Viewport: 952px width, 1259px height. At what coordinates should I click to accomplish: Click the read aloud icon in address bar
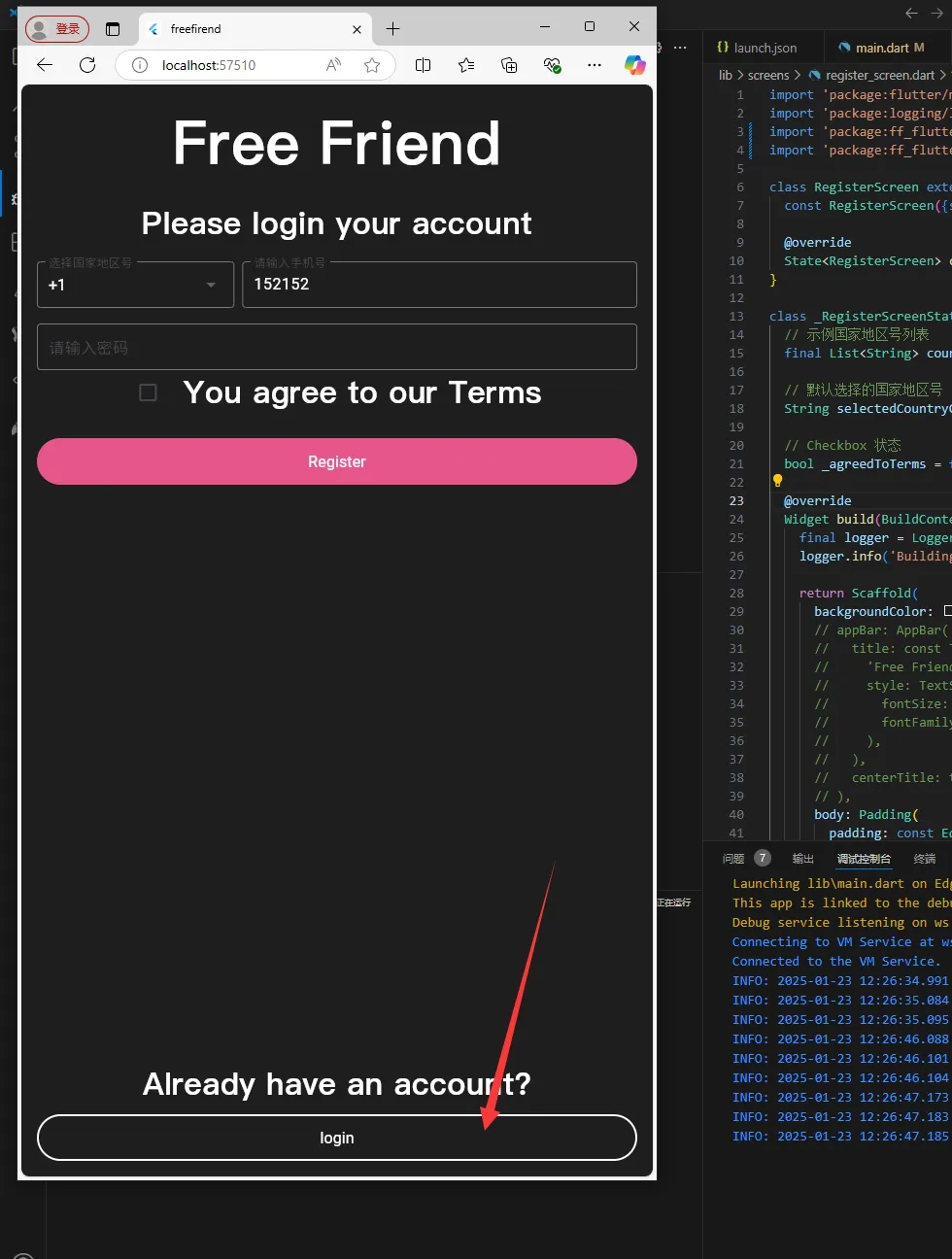[x=333, y=65]
